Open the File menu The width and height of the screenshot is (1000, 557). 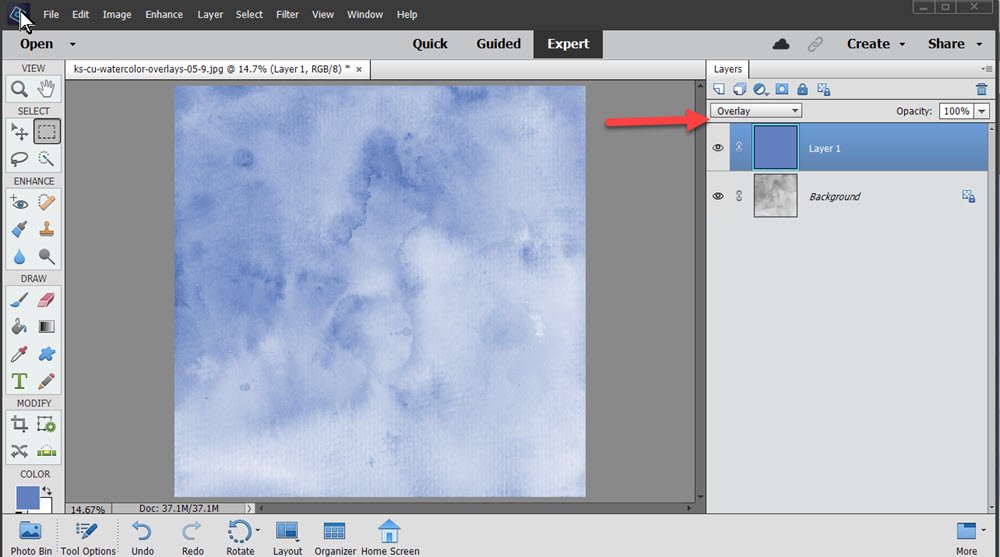click(x=51, y=14)
